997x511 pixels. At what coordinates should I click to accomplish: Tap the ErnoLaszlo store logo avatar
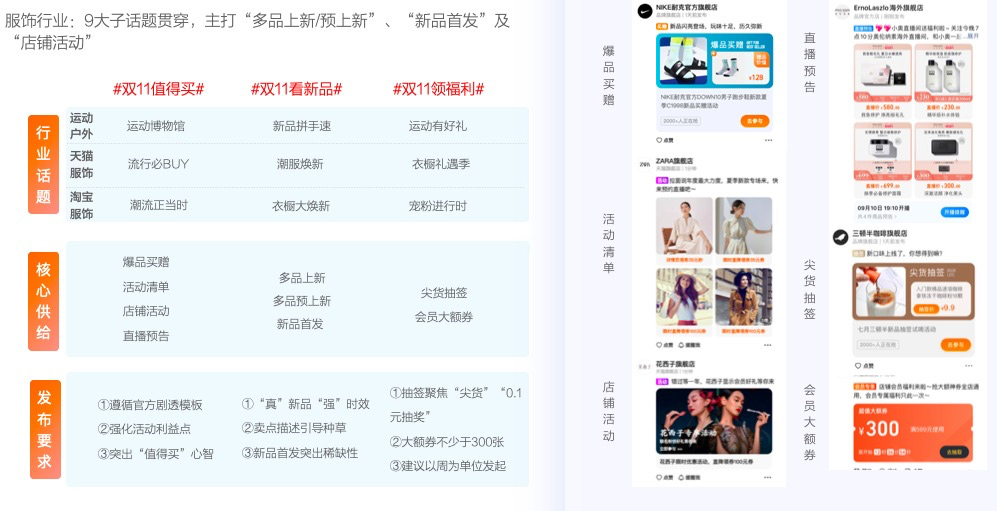(x=841, y=11)
